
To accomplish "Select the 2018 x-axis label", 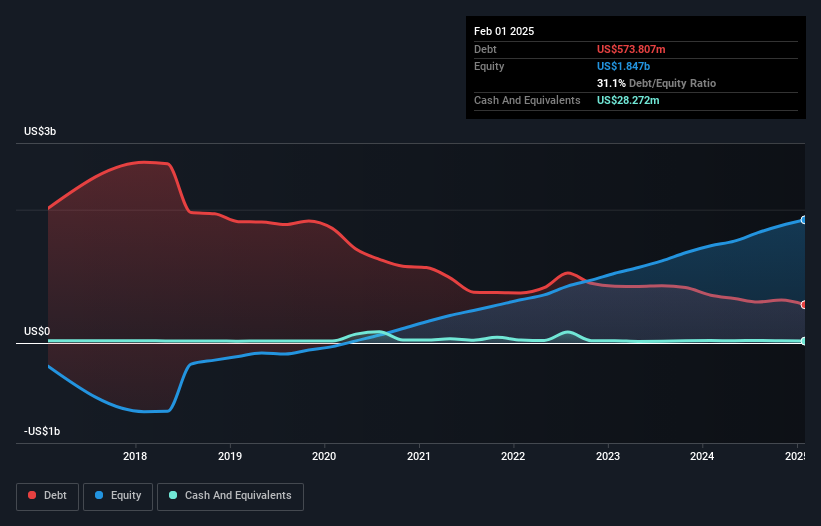I will coord(135,456).
